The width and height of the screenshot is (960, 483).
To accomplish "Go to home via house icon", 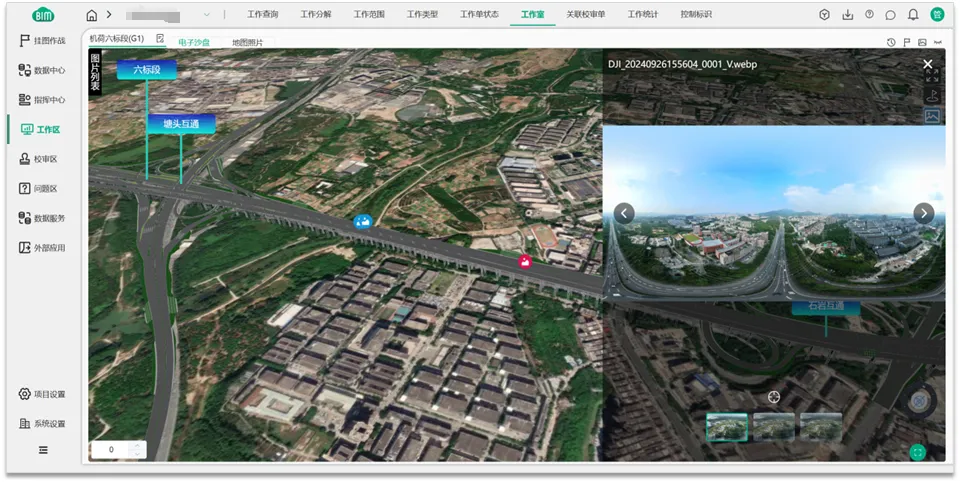I will (92, 15).
